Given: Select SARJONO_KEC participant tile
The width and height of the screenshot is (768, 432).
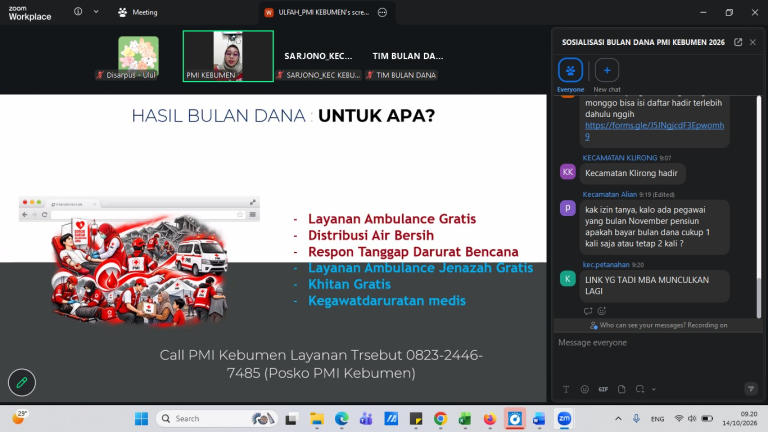Looking at the screenshot, I should point(318,56).
